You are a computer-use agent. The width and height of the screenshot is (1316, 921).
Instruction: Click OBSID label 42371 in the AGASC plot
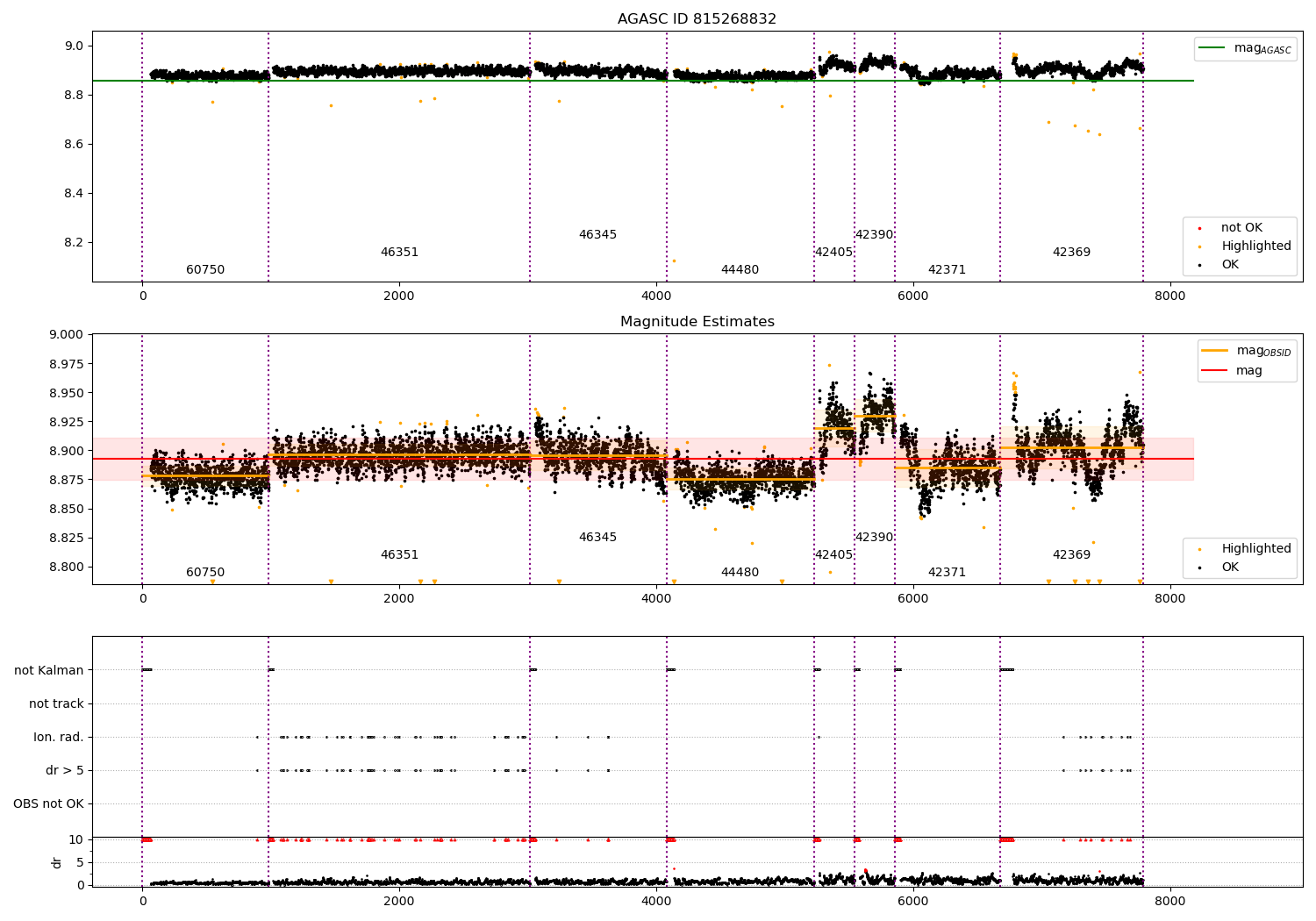[x=947, y=270]
